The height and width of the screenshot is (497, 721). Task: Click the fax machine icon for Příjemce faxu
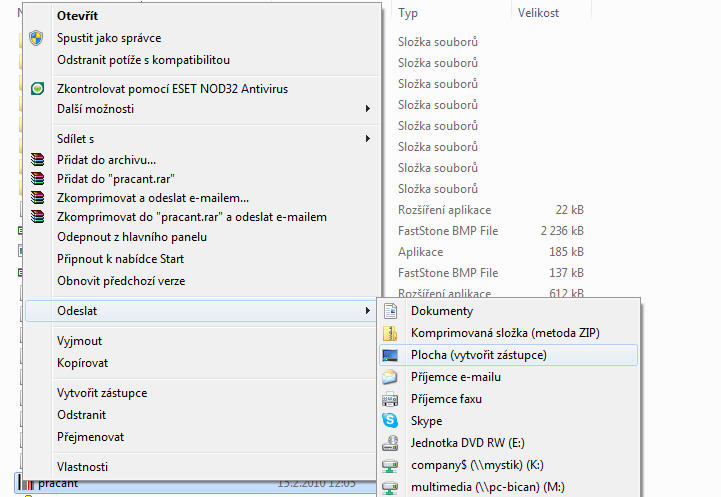[x=390, y=399]
